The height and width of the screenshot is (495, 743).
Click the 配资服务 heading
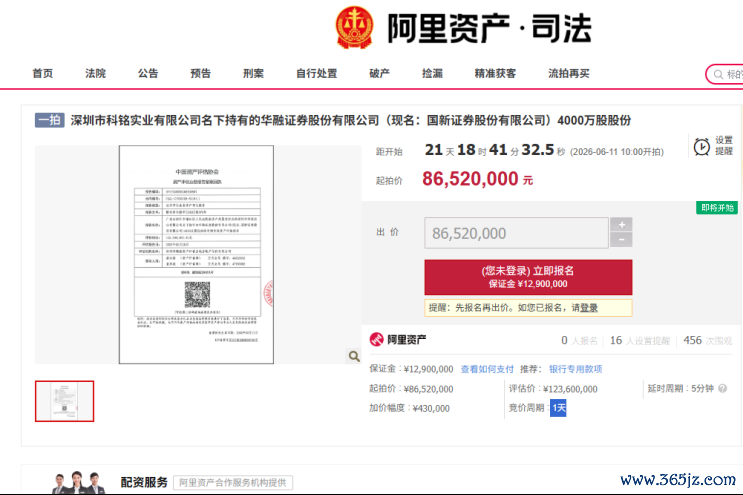point(144,482)
